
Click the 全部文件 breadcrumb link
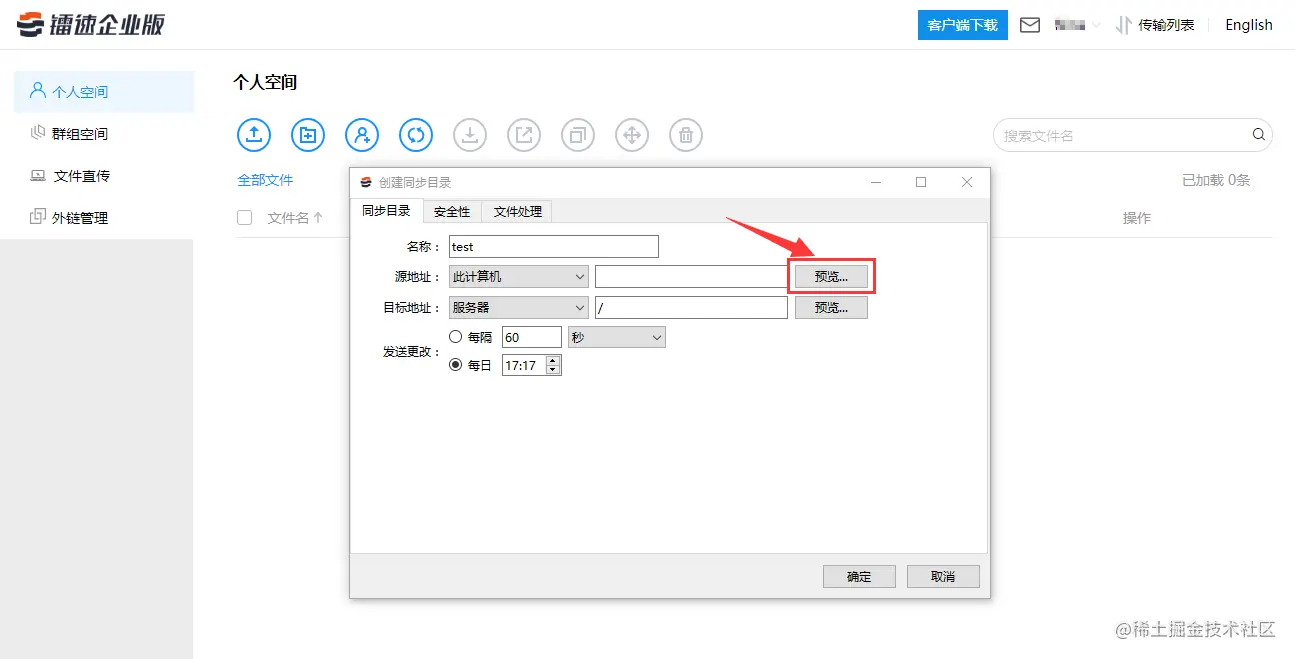[265, 180]
